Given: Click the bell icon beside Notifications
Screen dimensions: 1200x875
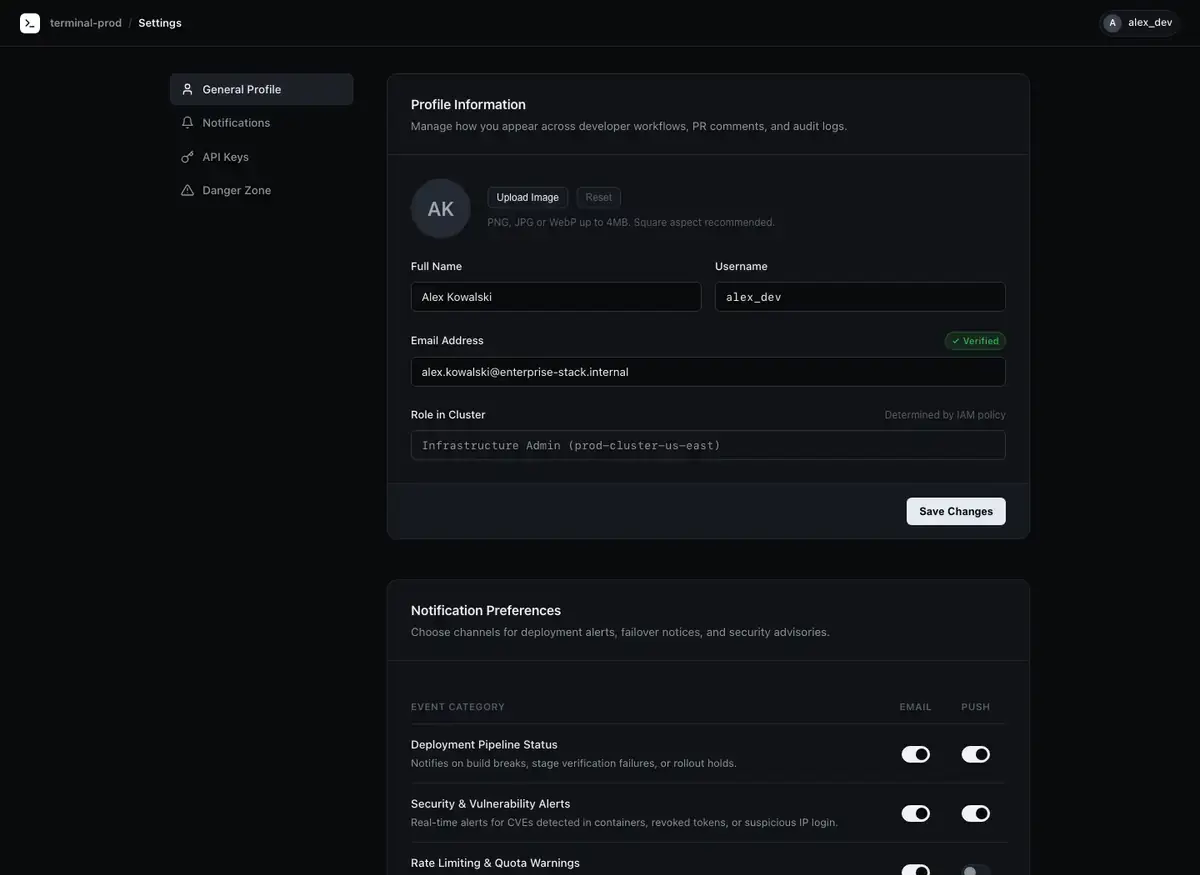Looking at the screenshot, I should click(x=187, y=122).
